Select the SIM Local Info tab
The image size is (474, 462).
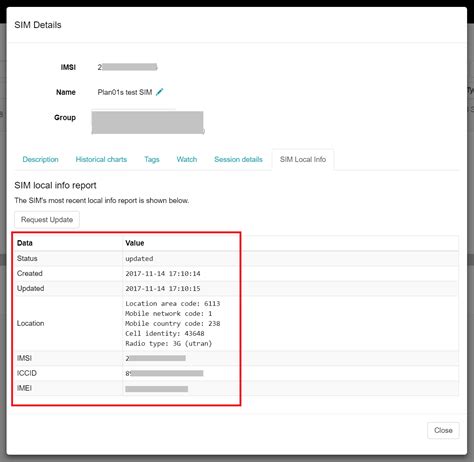303,159
